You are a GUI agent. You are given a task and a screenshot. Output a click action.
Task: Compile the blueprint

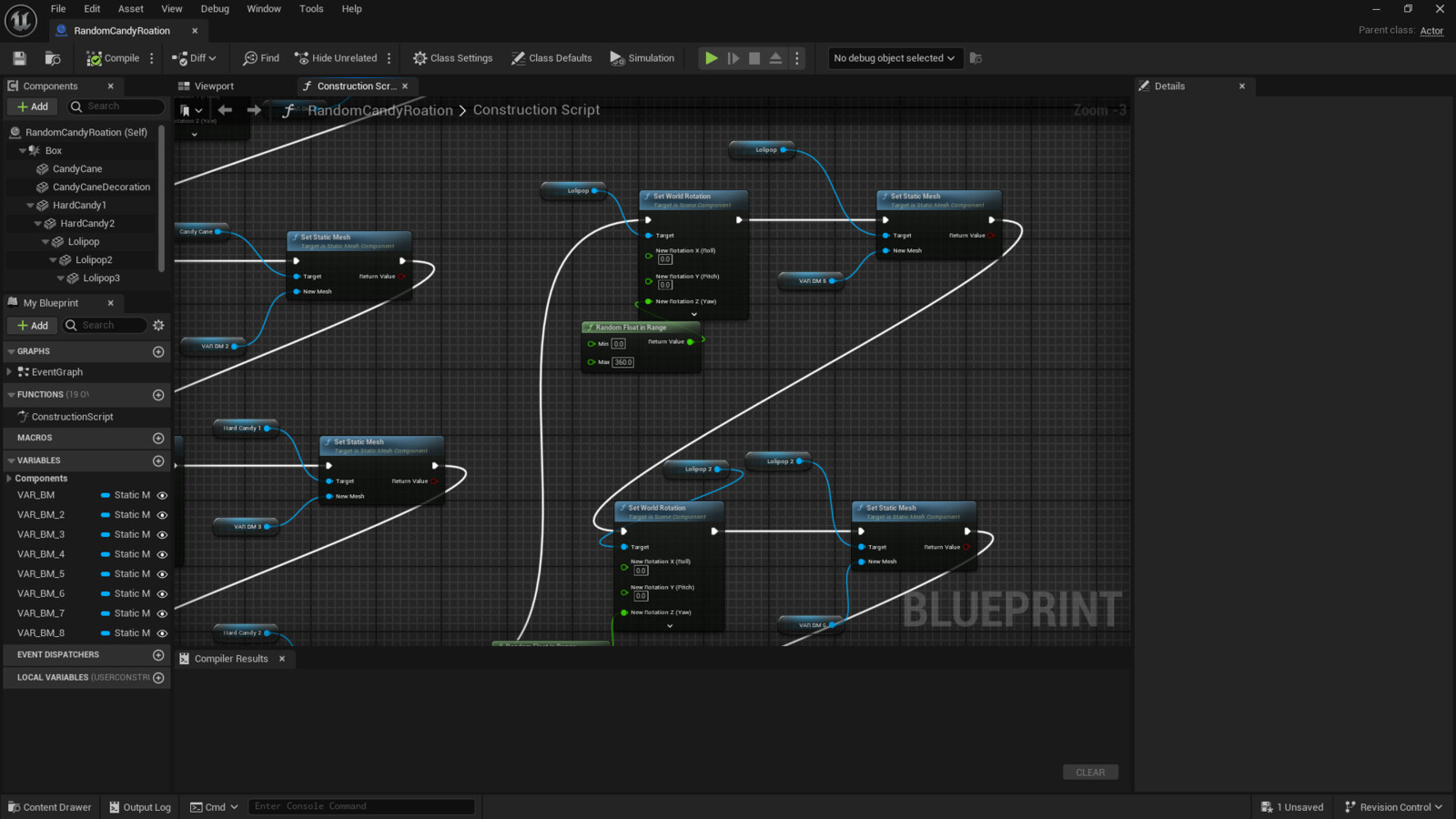(113, 58)
